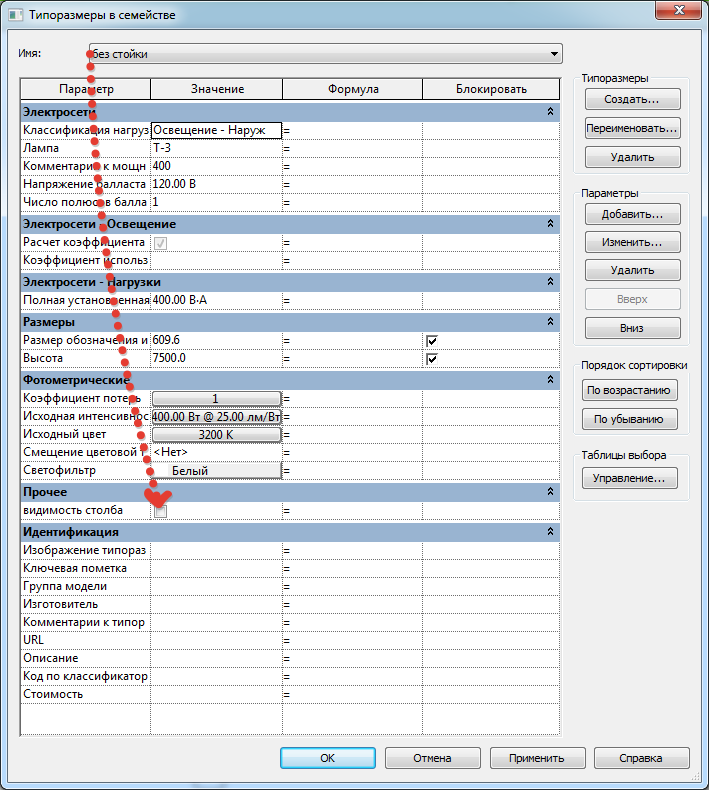Click the Переименовать button
The width and height of the screenshot is (709, 790).
click(632, 128)
